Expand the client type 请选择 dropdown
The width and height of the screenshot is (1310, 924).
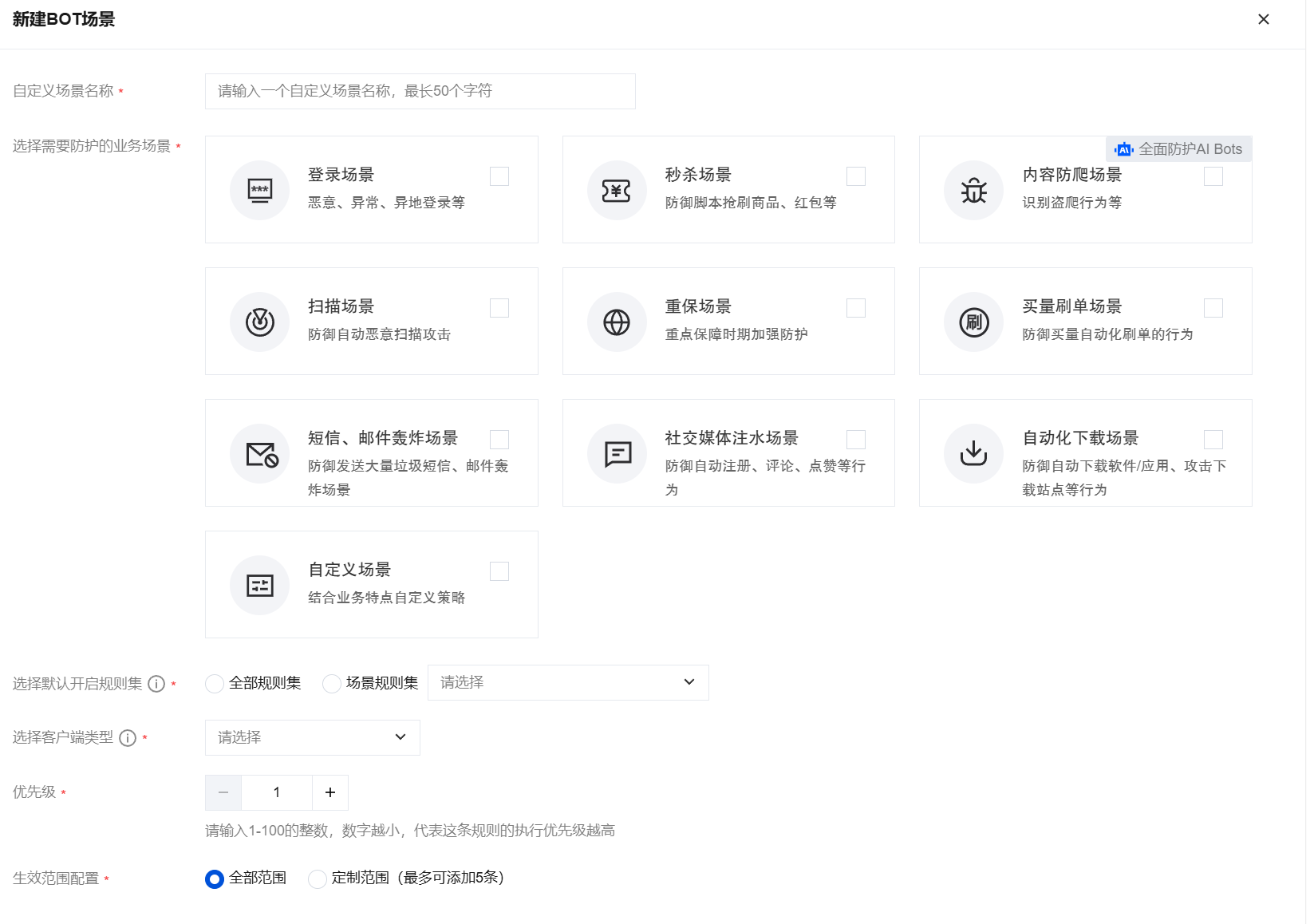pyautogui.click(x=312, y=737)
